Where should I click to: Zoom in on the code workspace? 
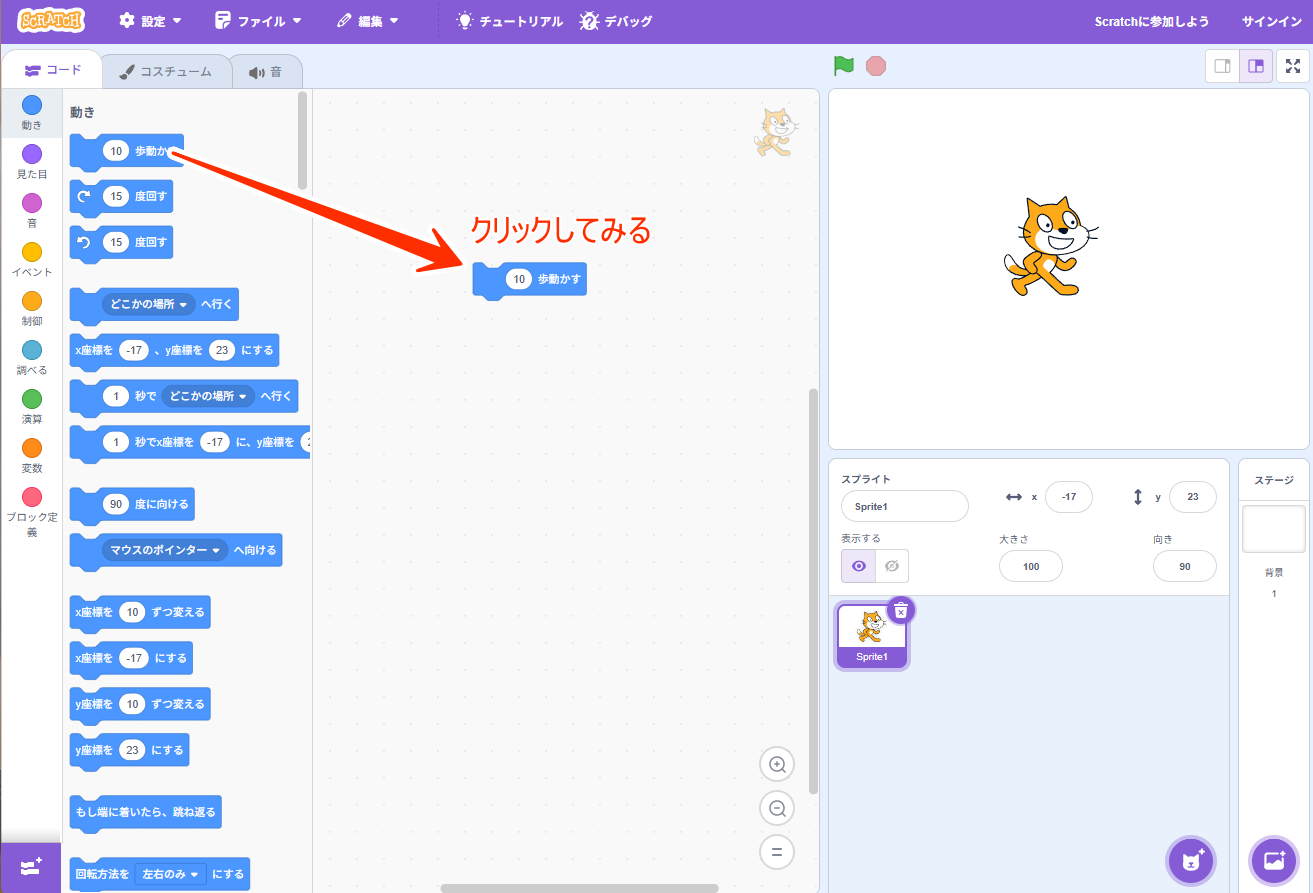pos(777,765)
